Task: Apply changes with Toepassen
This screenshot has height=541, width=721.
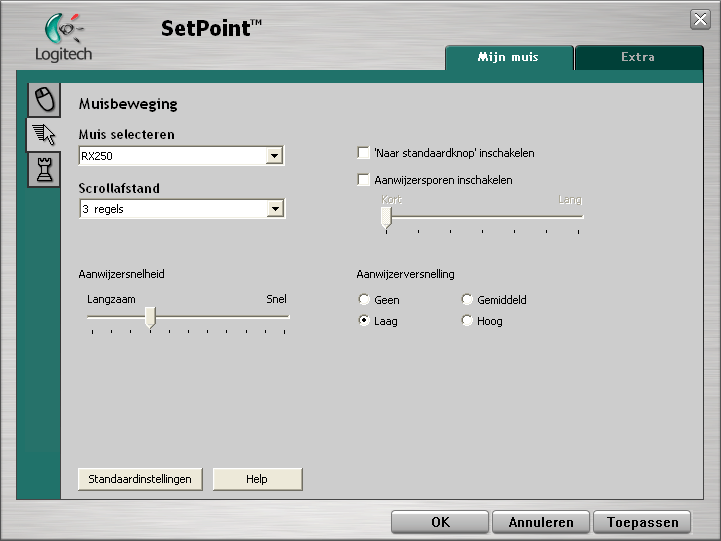Action: point(642,522)
